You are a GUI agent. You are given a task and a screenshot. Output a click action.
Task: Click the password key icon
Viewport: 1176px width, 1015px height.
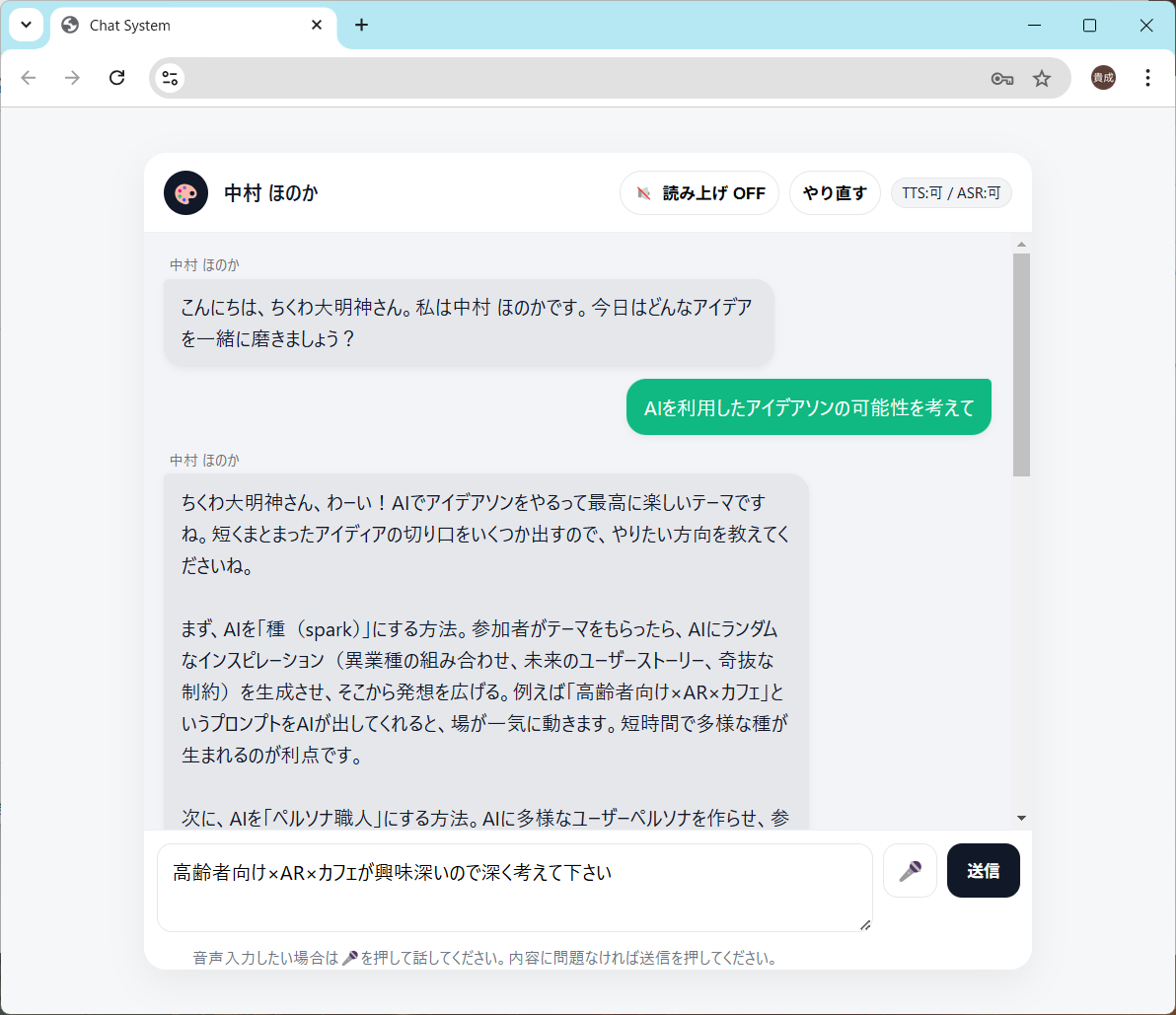(x=1002, y=79)
